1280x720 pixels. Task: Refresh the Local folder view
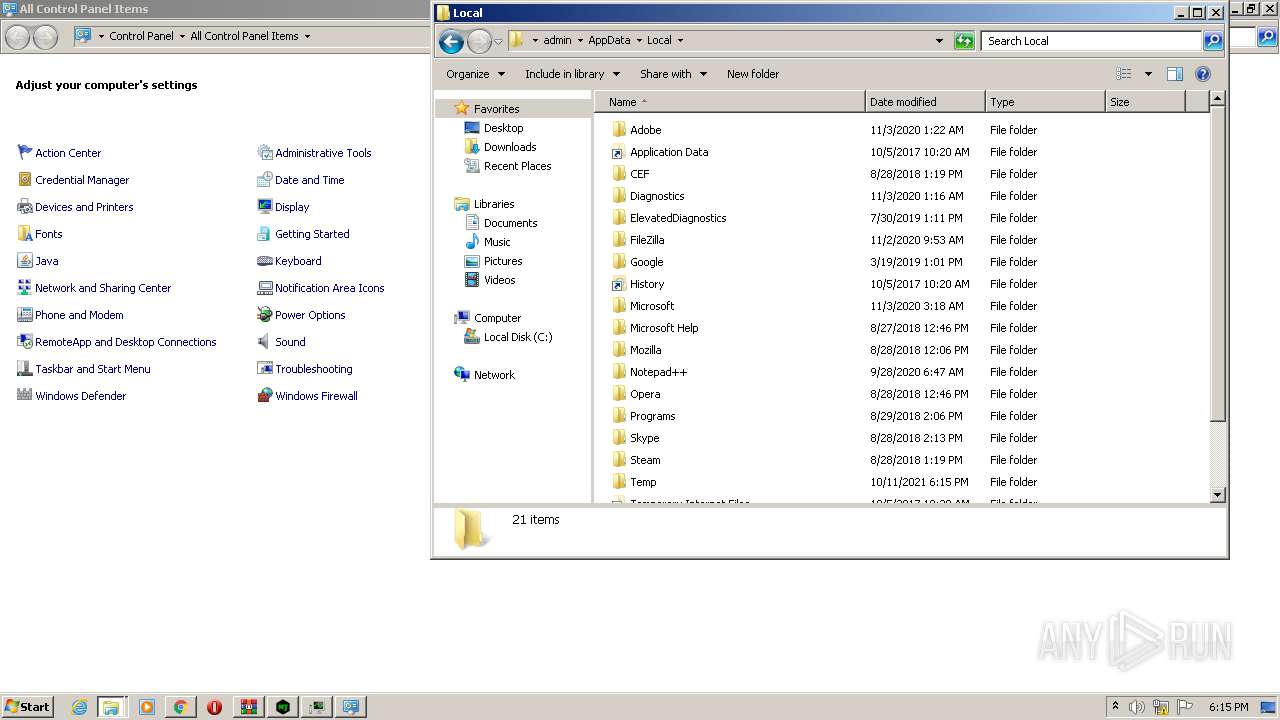pyautogui.click(x=964, y=41)
